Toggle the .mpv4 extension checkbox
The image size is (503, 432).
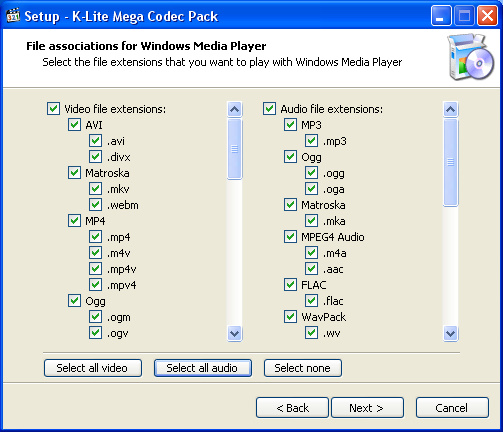click(95, 285)
